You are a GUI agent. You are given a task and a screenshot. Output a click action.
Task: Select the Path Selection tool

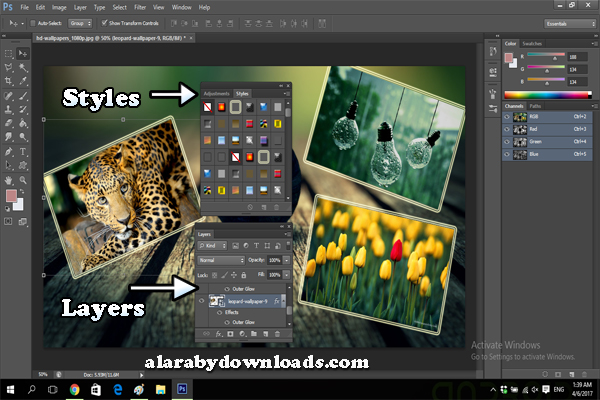[8, 165]
